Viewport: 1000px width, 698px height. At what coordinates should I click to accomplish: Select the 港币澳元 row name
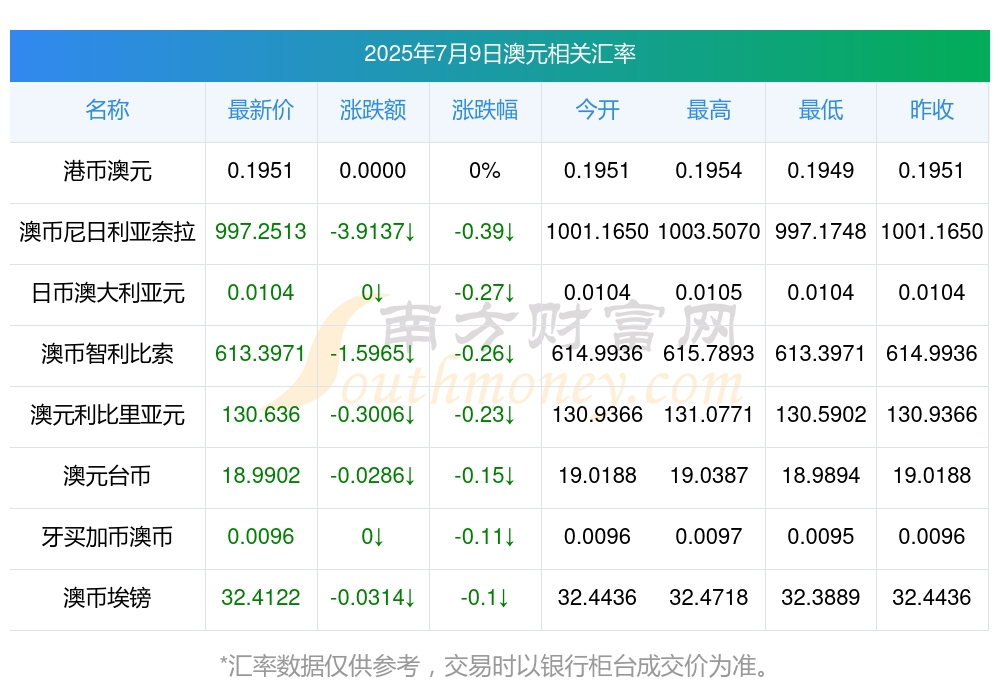(107, 171)
